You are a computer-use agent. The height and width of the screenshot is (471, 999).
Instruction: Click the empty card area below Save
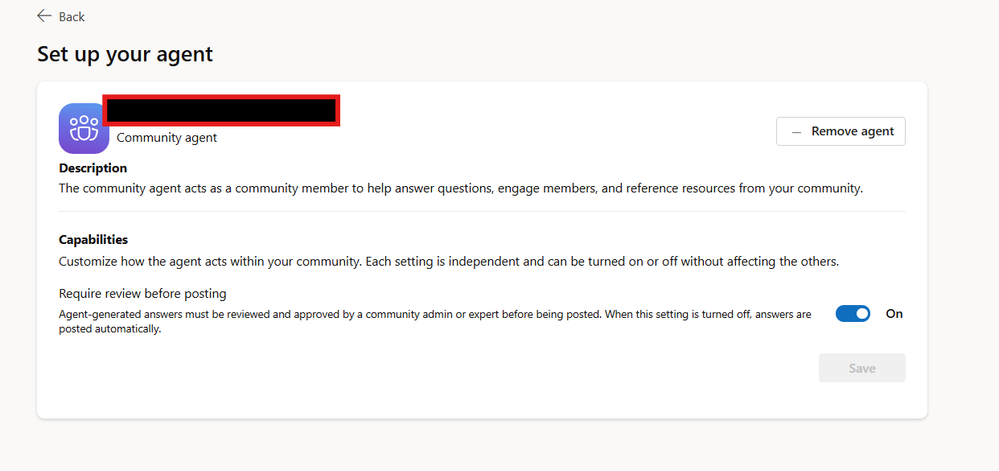coord(482,400)
